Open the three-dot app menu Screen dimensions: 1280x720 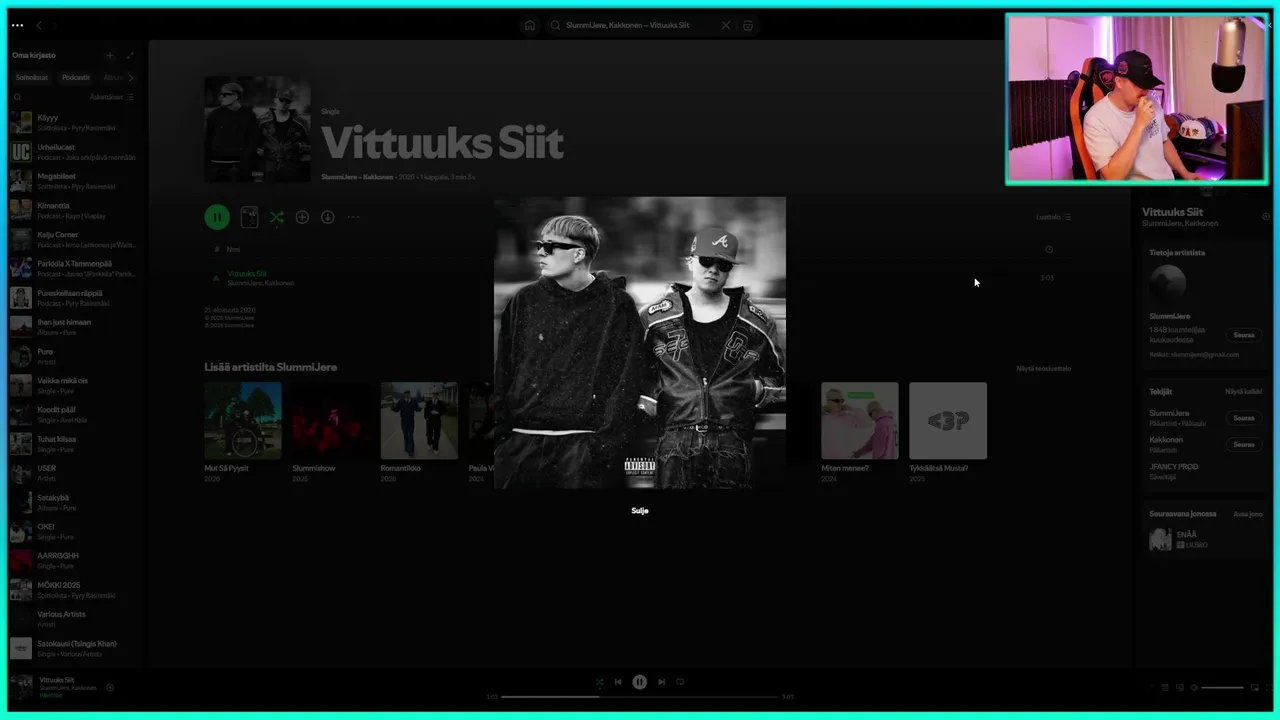click(17, 25)
